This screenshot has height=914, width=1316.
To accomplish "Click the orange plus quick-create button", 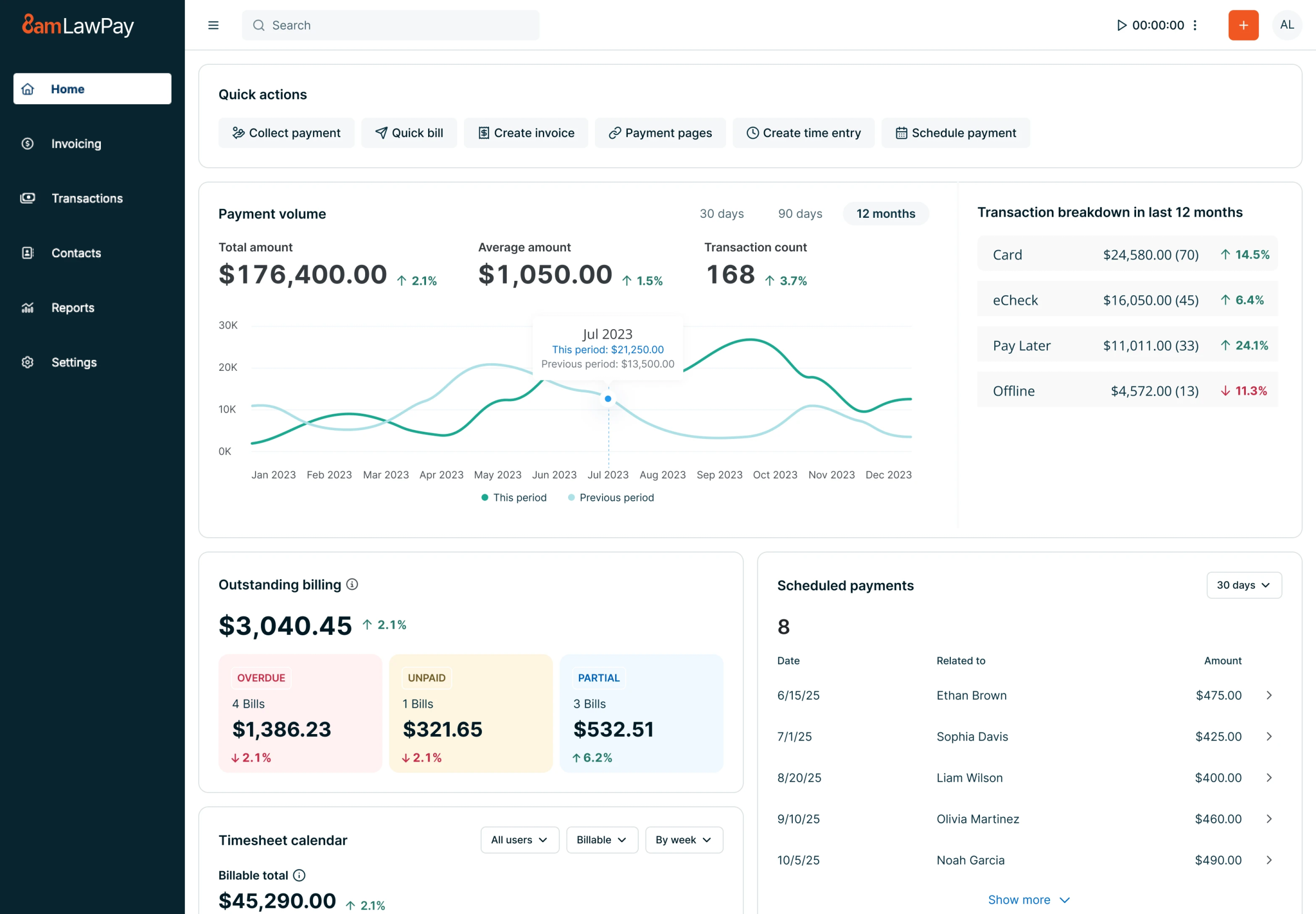I will coord(1243,25).
